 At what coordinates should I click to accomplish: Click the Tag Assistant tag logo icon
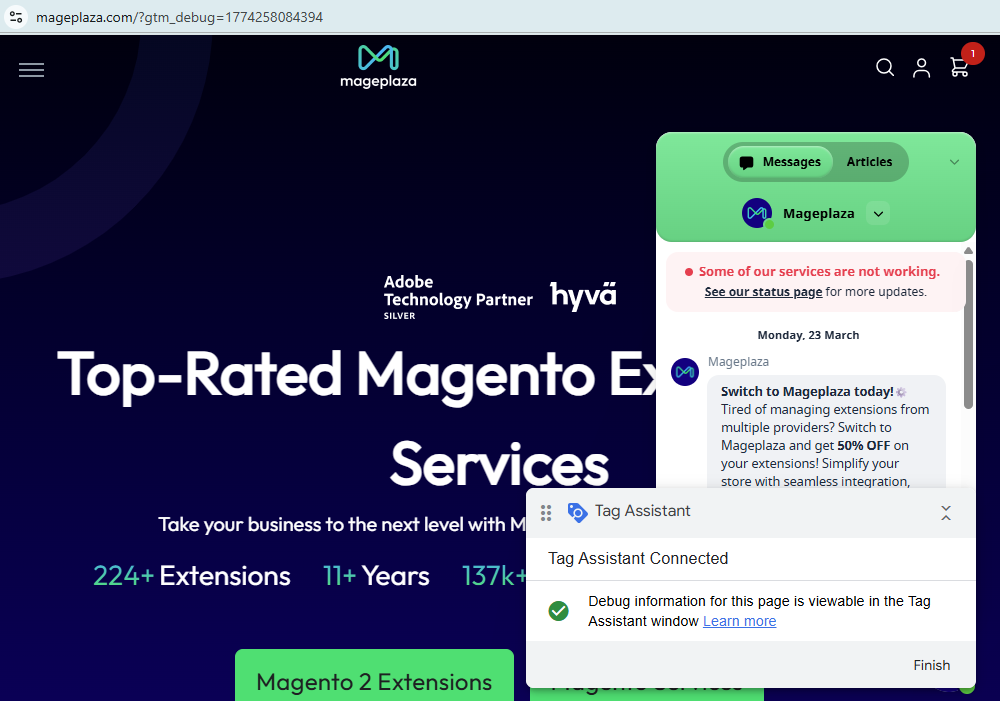pos(577,512)
